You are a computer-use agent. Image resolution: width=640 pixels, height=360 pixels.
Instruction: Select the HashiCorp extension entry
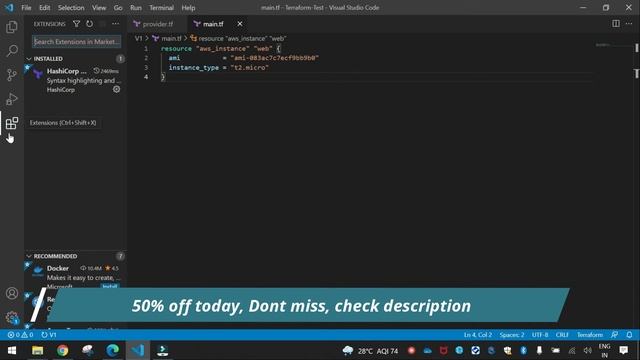point(76,80)
